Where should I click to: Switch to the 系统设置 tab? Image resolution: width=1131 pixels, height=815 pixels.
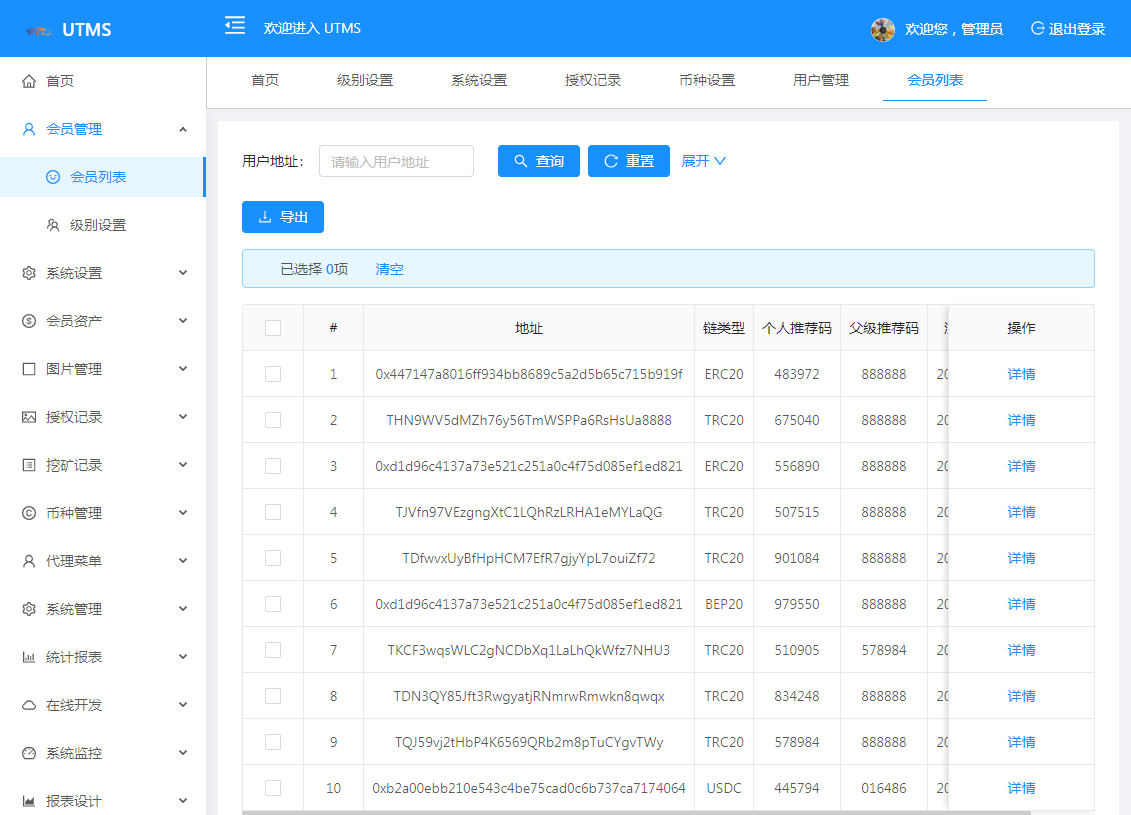(x=479, y=80)
